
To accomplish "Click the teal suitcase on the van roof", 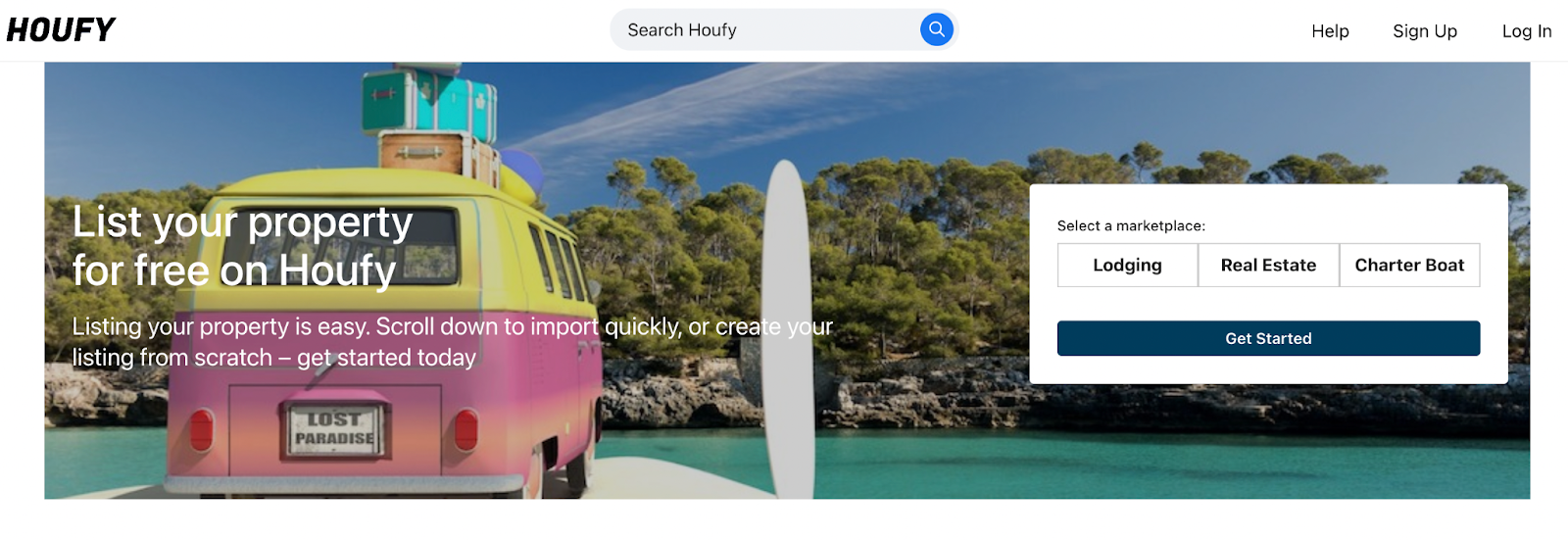I will point(428,104).
